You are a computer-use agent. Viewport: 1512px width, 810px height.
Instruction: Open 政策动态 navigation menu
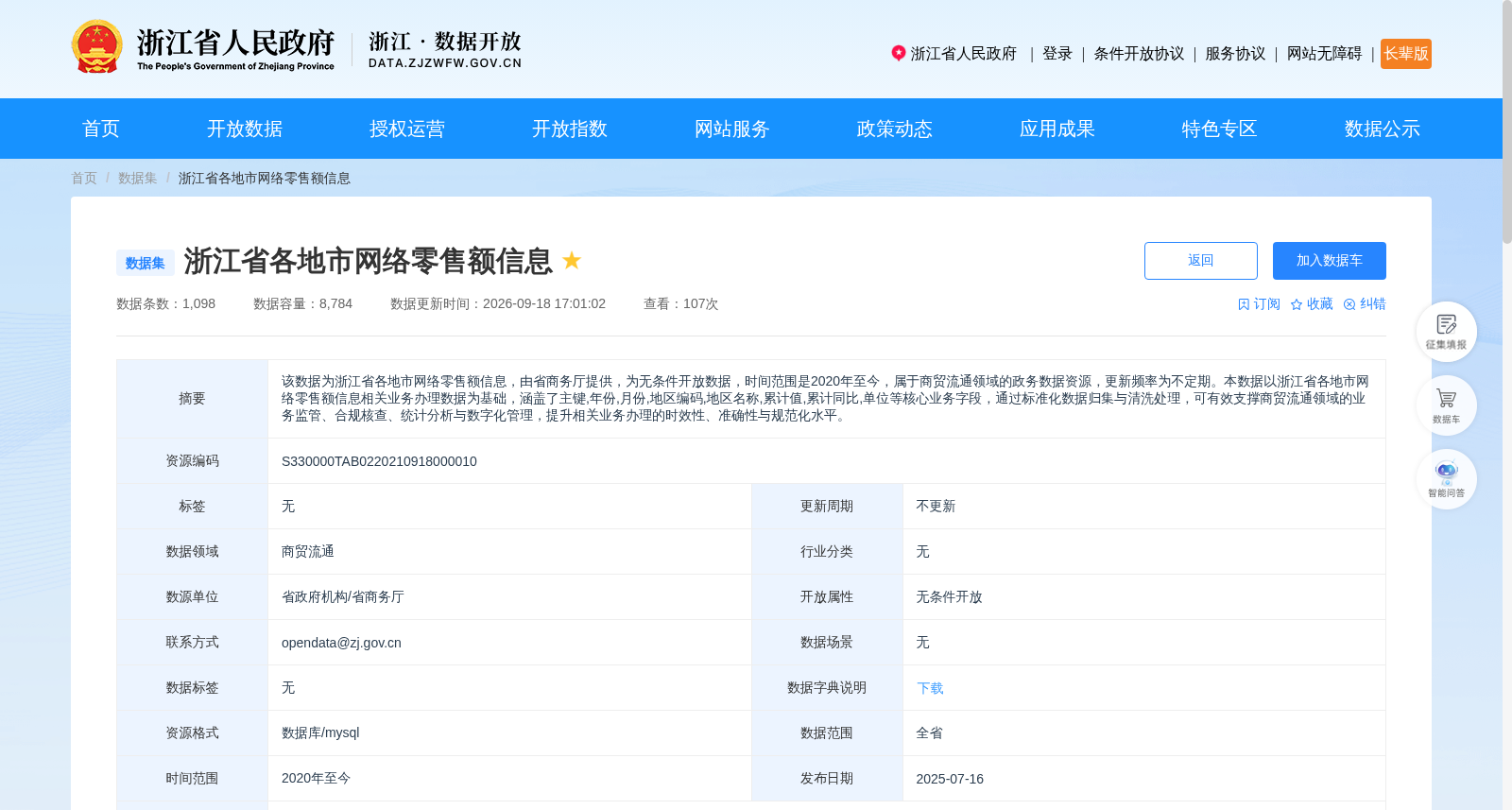[x=895, y=129]
